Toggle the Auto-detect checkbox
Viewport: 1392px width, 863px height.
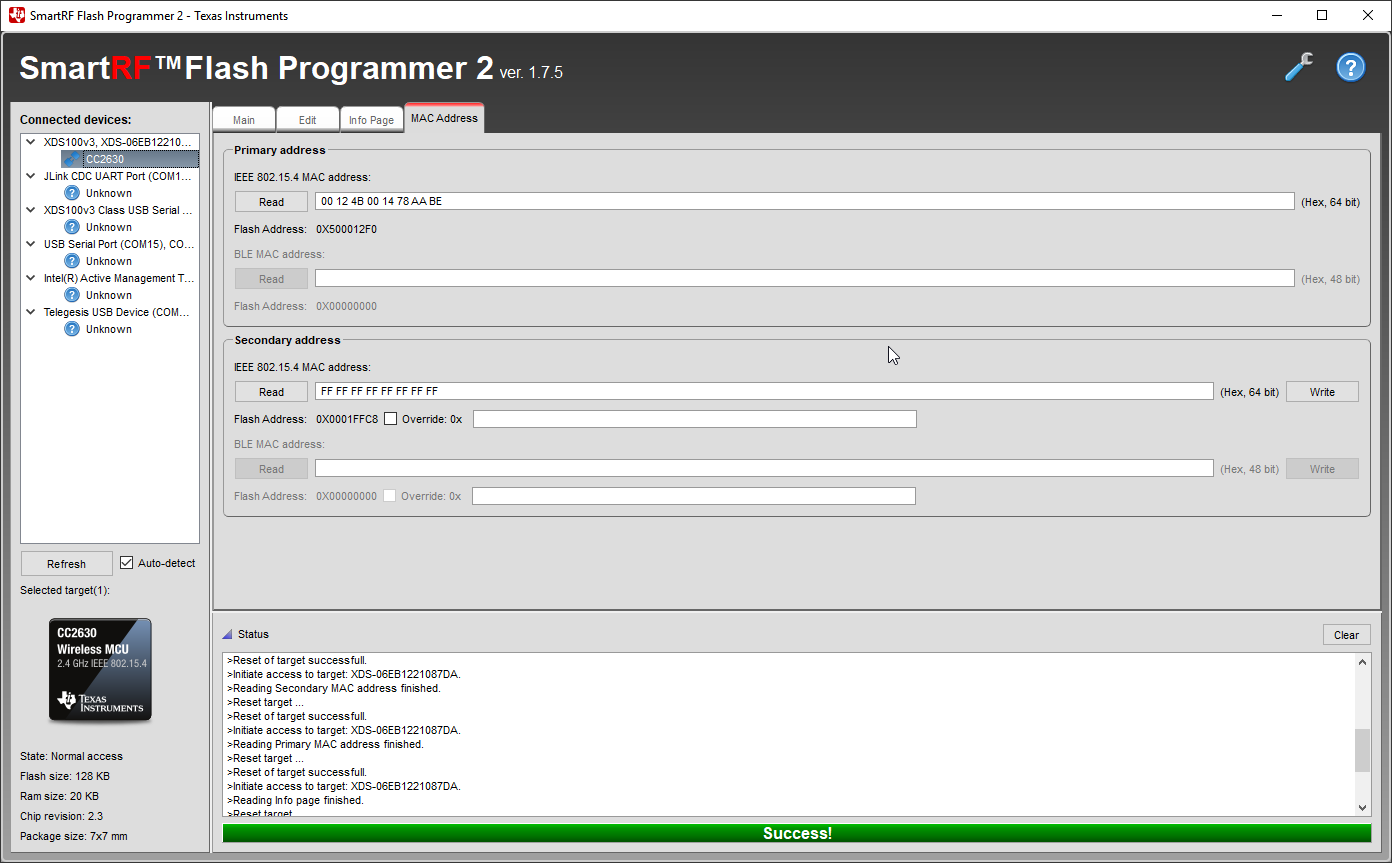tap(126, 563)
